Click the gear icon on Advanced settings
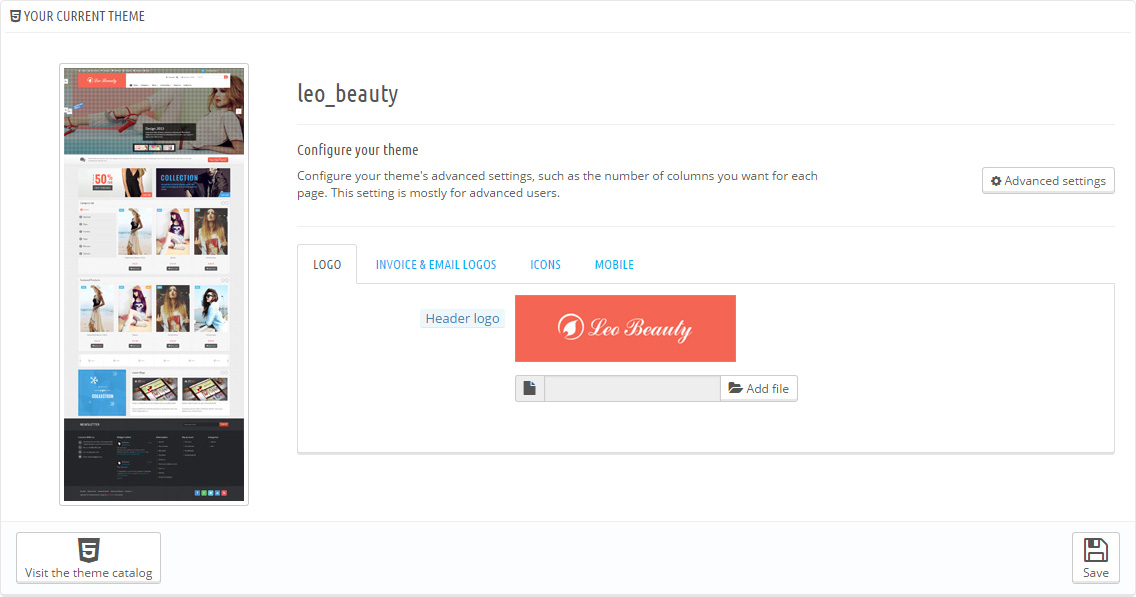This screenshot has height=597, width=1136. [996, 181]
